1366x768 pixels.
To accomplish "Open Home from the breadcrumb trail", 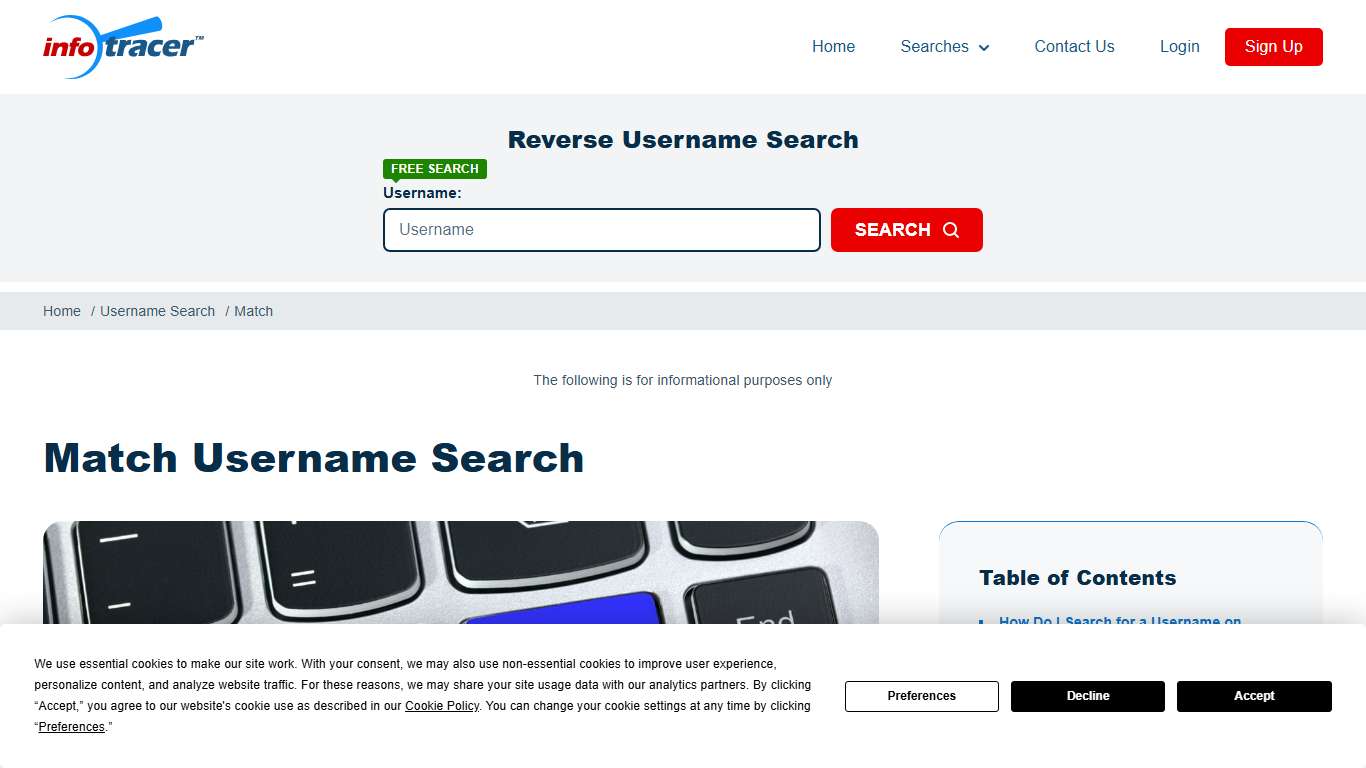I will coord(61,311).
